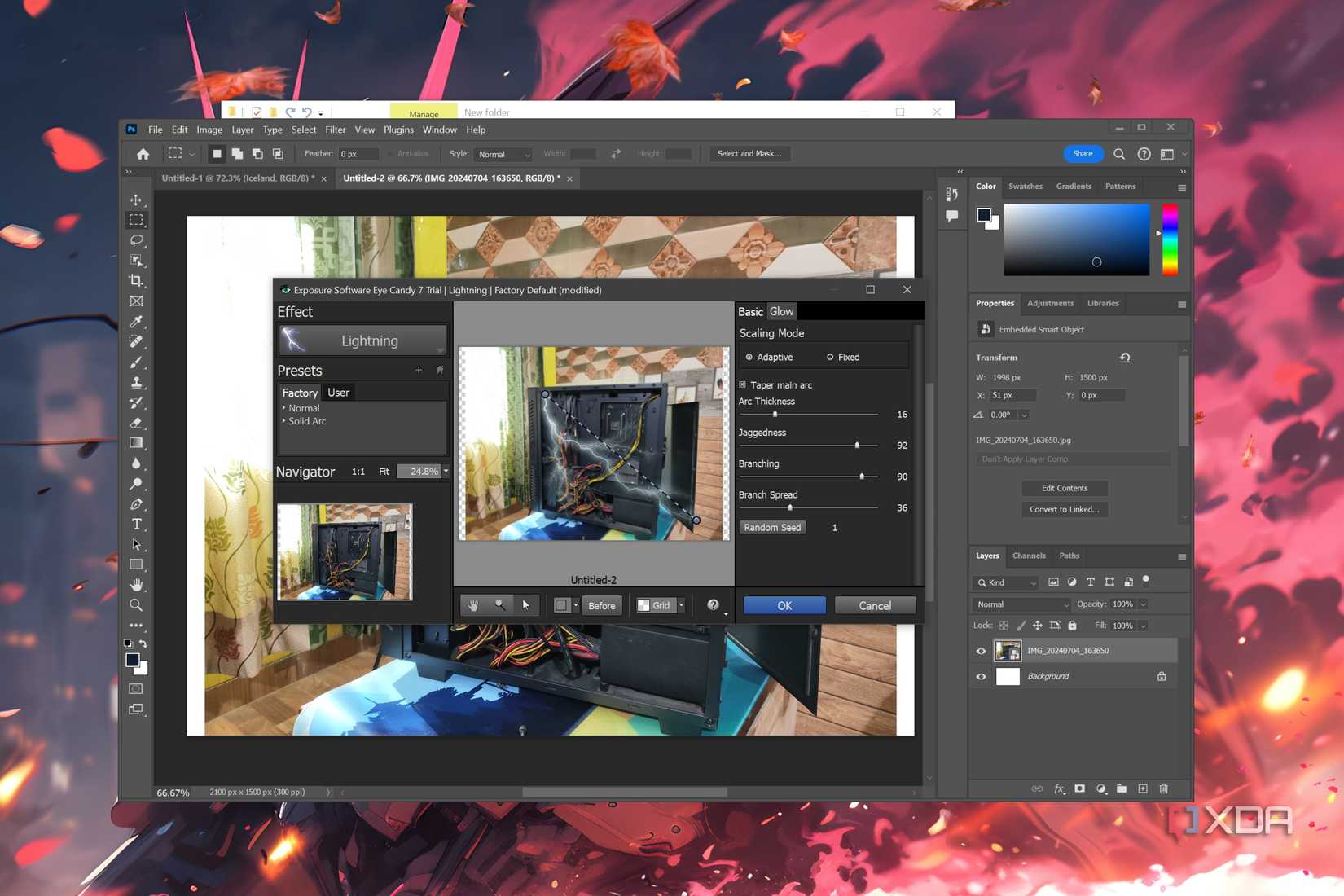1344x896 pixels.
Task: Open layer blend mode Normal dropdown
Action: pyautogui.click(x=1022, y=604)
